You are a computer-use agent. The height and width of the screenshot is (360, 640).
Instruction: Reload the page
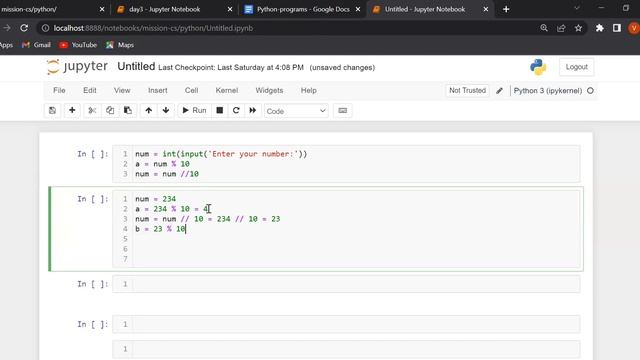[x=24, y=28]
